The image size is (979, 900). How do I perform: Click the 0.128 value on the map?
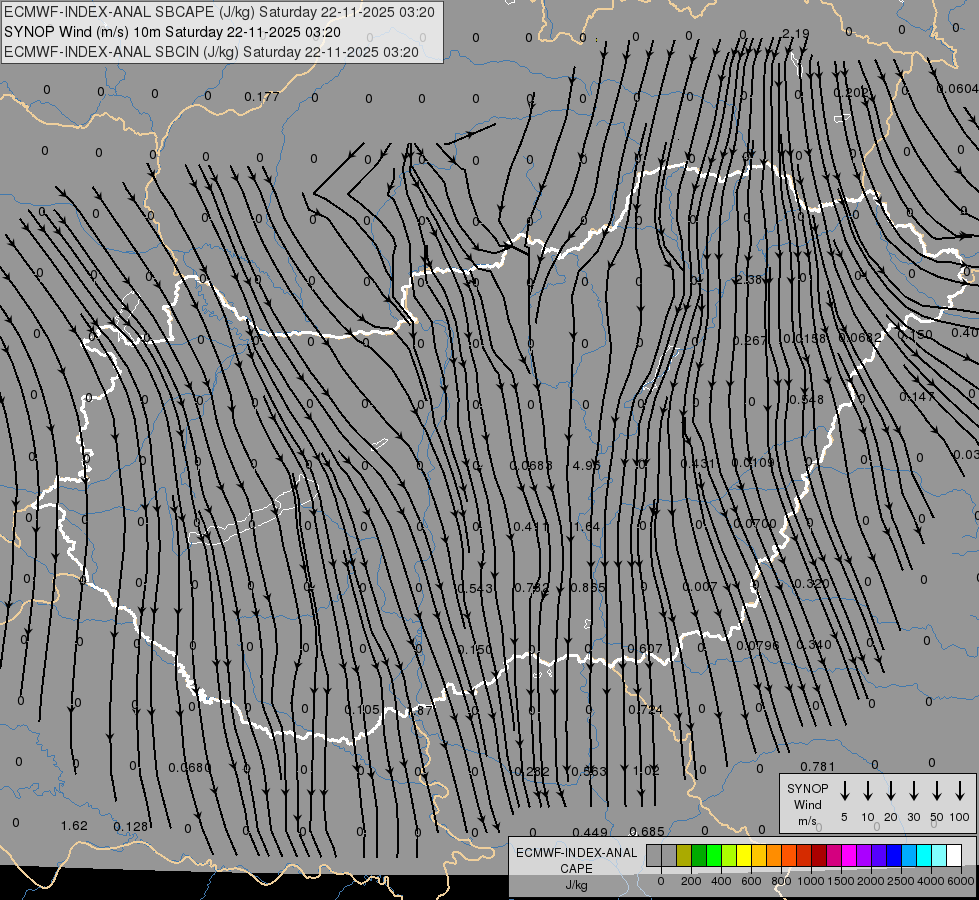coord(130,826)
